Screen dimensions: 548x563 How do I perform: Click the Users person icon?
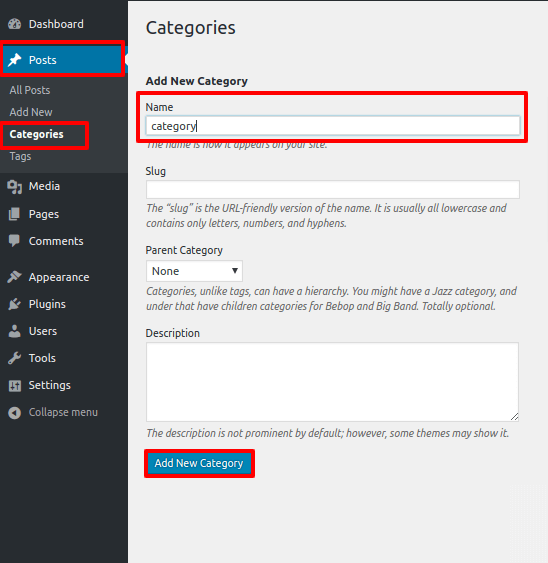point(14,331)
